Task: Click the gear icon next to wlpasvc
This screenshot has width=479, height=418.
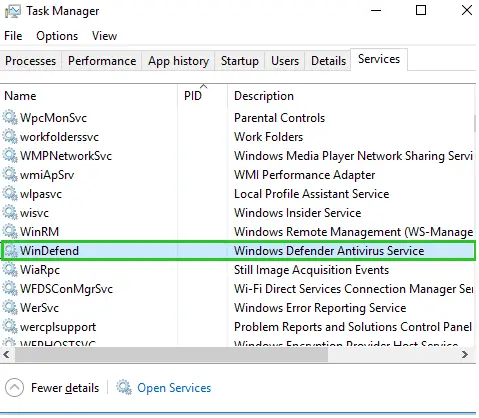Action: click(10, 193)
